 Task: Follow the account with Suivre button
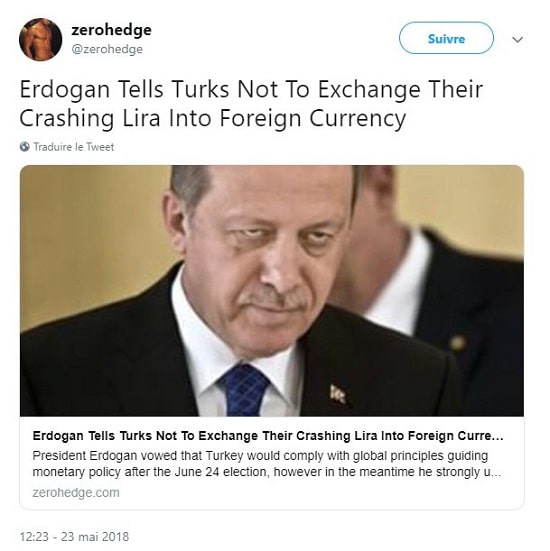click(x=446, y=38)
